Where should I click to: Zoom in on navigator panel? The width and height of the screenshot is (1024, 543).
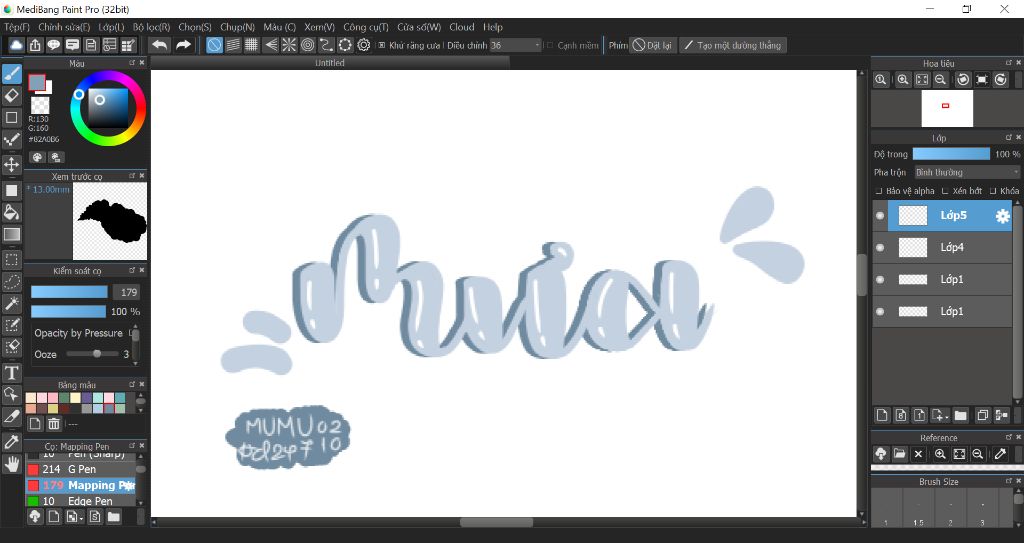903,80
